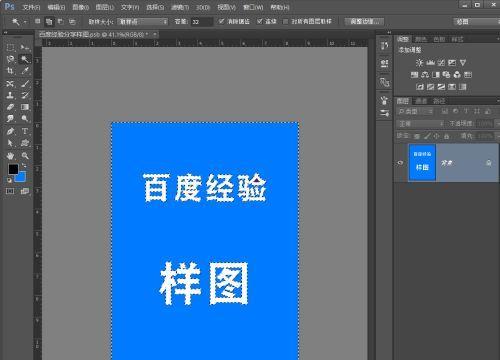The width and height of the screenshot is (500, 360).
Task: Toggle lock position icon in Layers panel
Action: [x=437, y=136]
